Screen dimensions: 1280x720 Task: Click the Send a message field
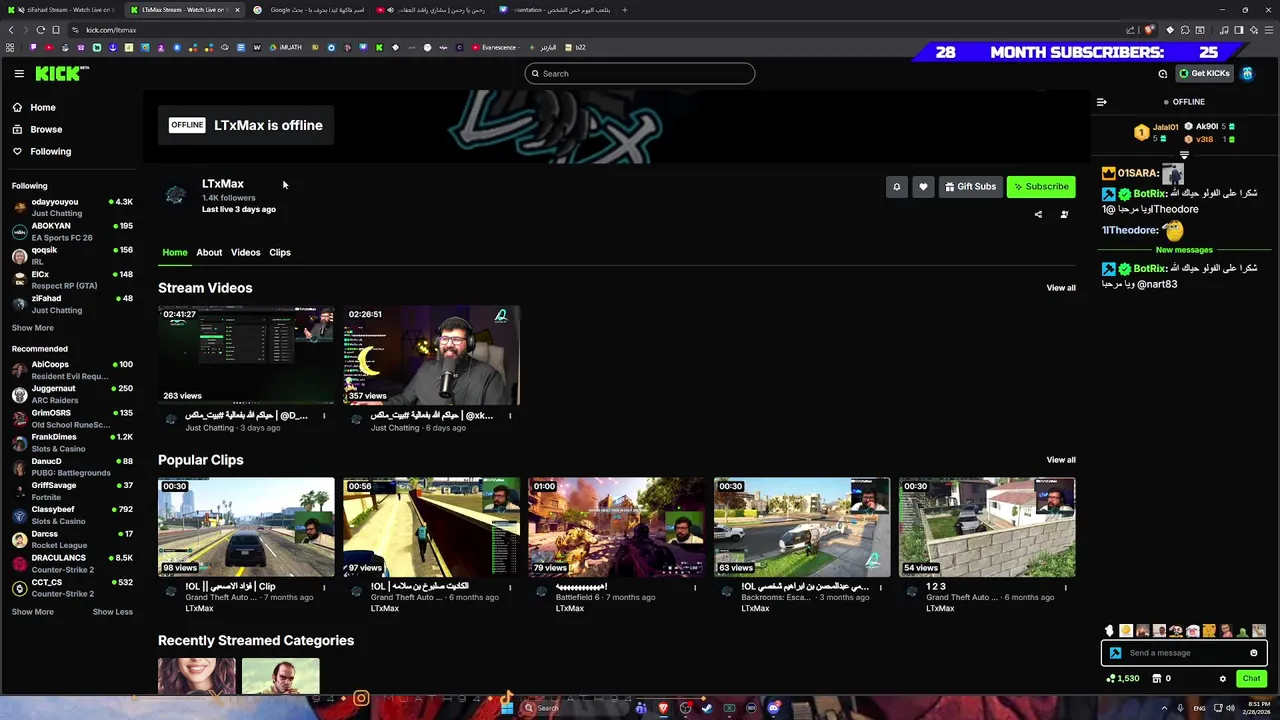(1183, 653)
